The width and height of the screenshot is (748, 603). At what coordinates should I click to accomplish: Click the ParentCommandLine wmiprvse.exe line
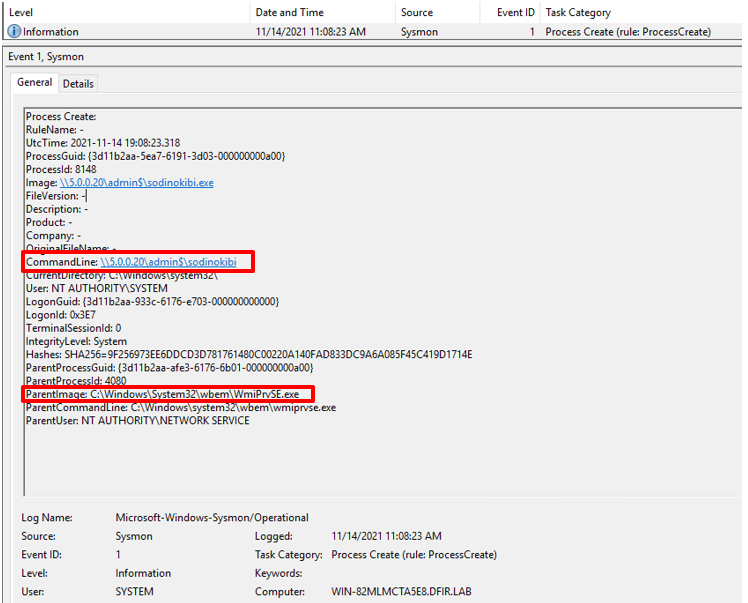click(181, 407)
